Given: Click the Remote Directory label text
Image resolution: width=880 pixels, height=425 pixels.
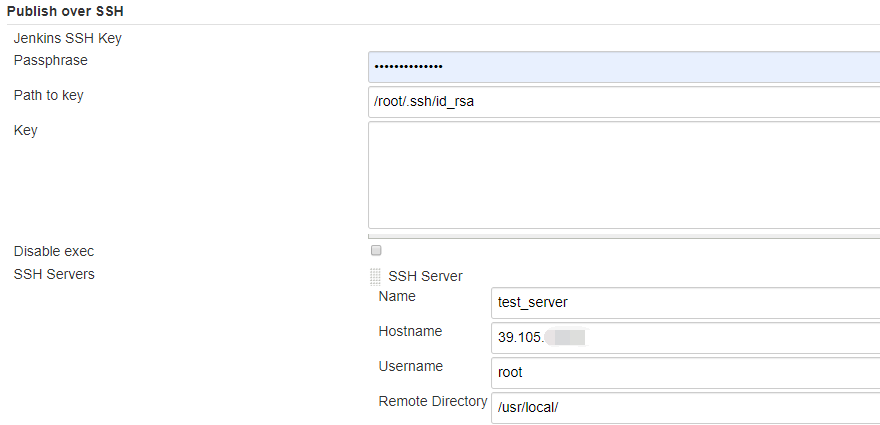Looking at the screenshot, I should [433, 401].
